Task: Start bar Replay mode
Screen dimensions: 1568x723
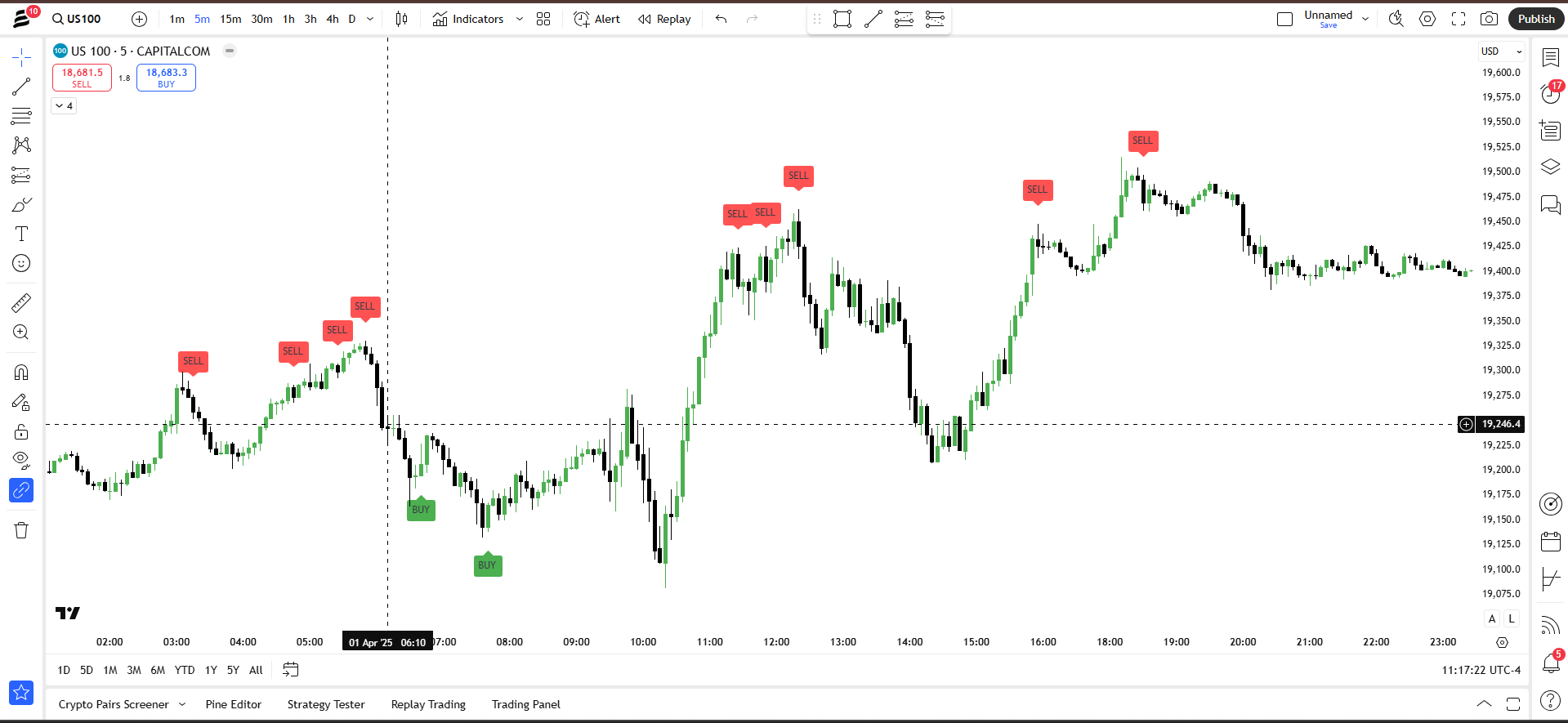Action: pyautogui.click(x=664, y=19)
